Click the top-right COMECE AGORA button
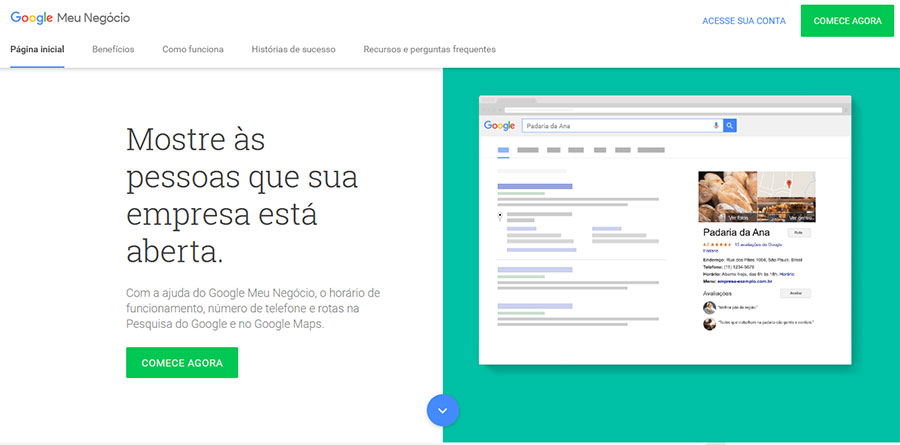The height and width of the screenshot is (445, 900). [847, 21]
